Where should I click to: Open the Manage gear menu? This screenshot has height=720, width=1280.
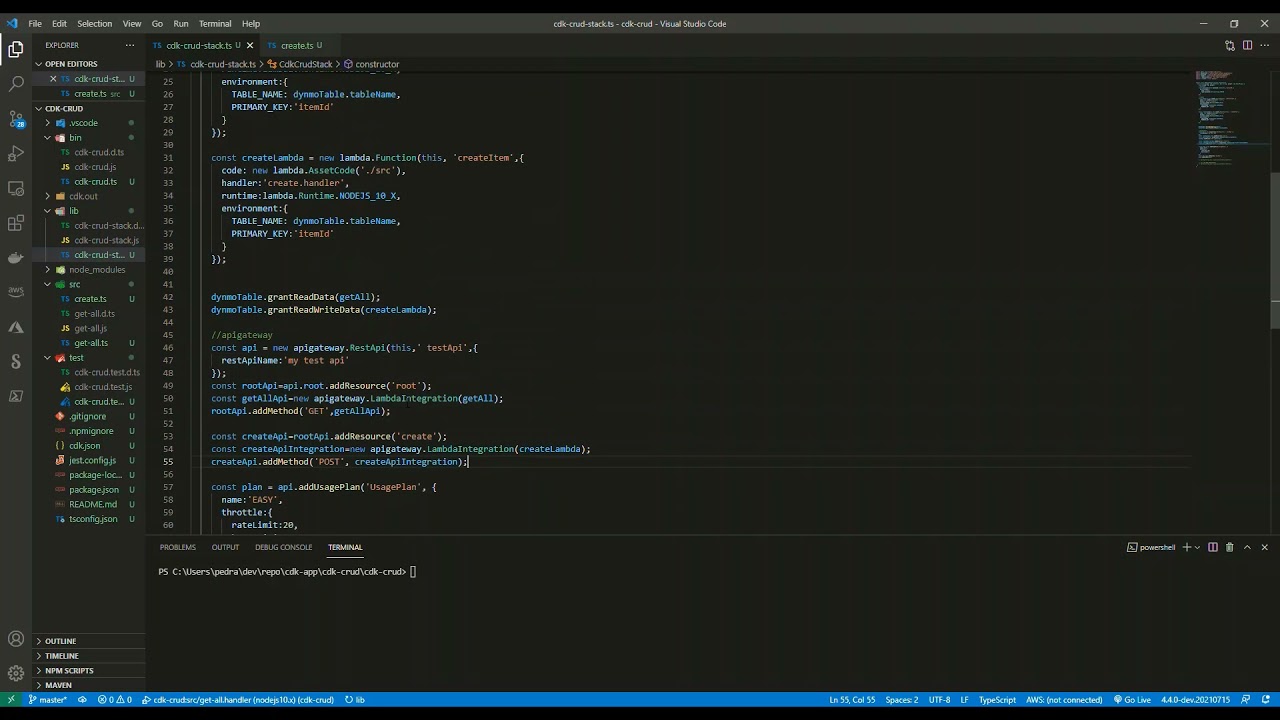(16, 673)
